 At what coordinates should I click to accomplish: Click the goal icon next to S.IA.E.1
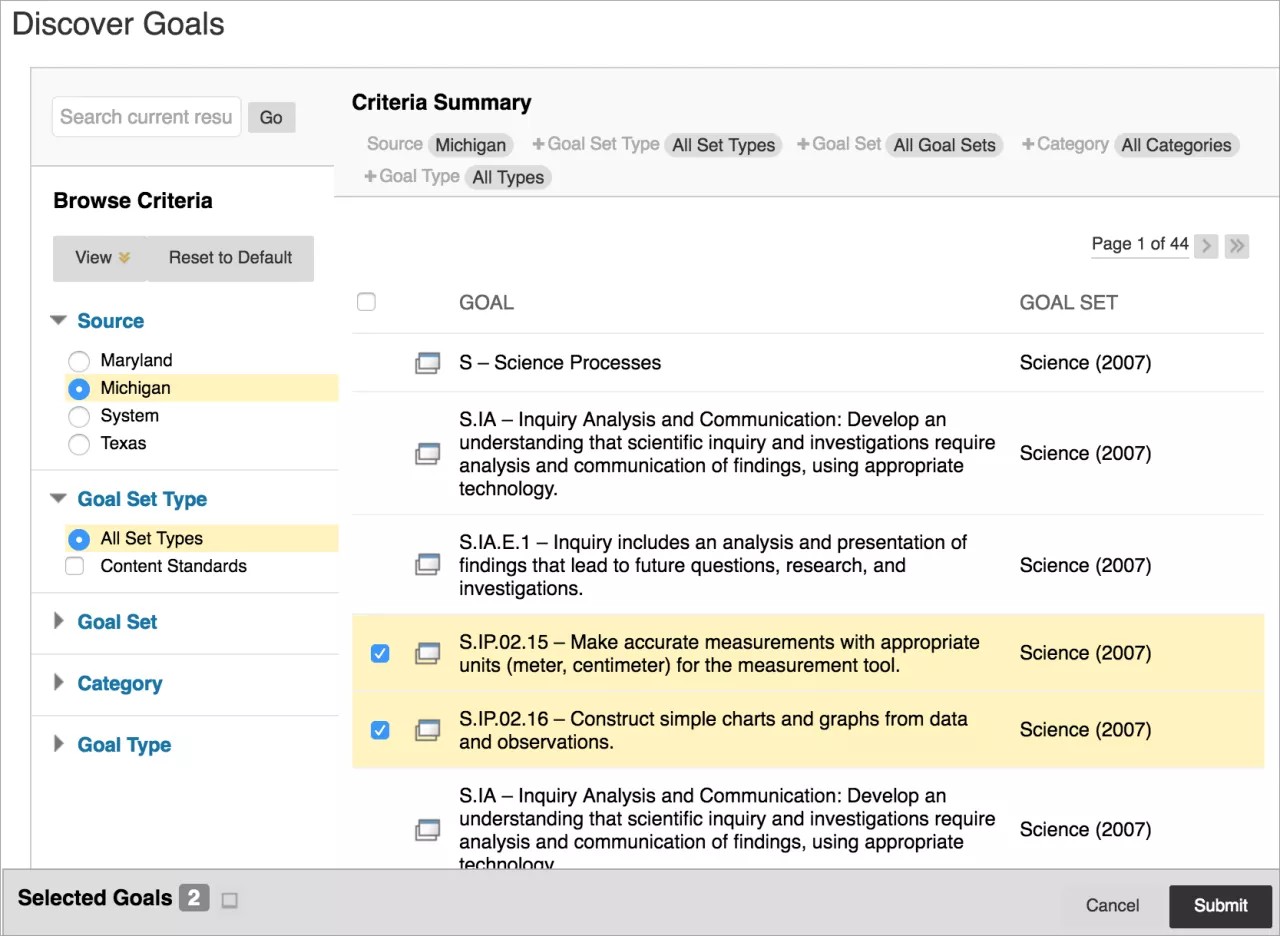(428, 564)
